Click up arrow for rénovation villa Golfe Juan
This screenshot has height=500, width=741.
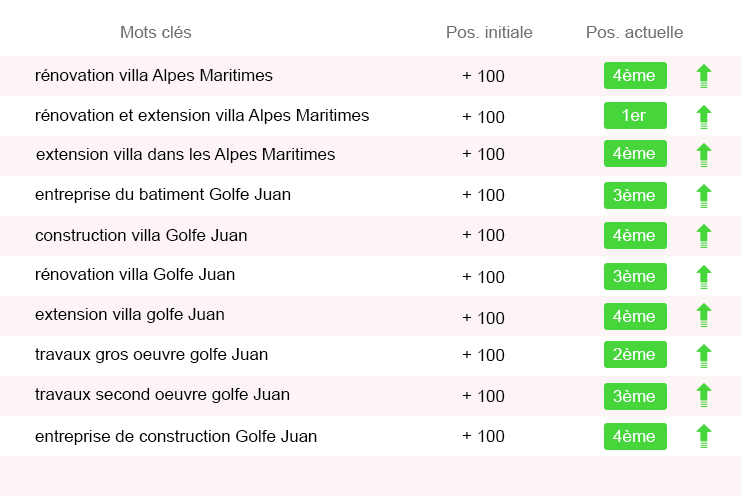pos(704,277)
